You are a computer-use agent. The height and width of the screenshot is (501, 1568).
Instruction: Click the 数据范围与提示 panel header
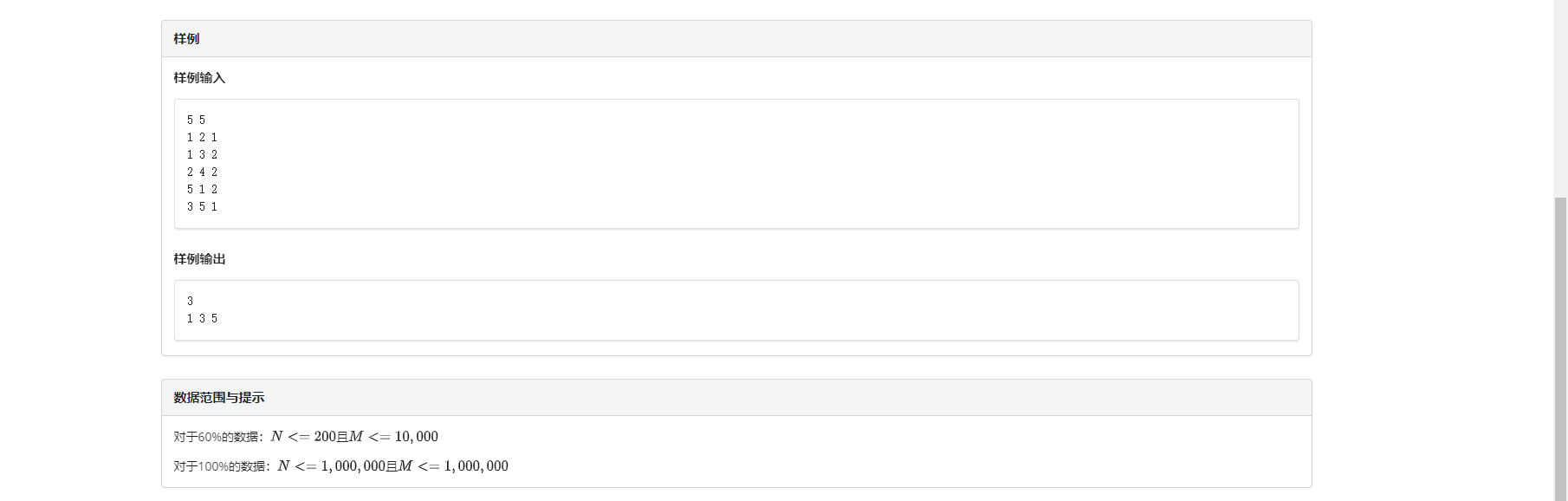218,398
